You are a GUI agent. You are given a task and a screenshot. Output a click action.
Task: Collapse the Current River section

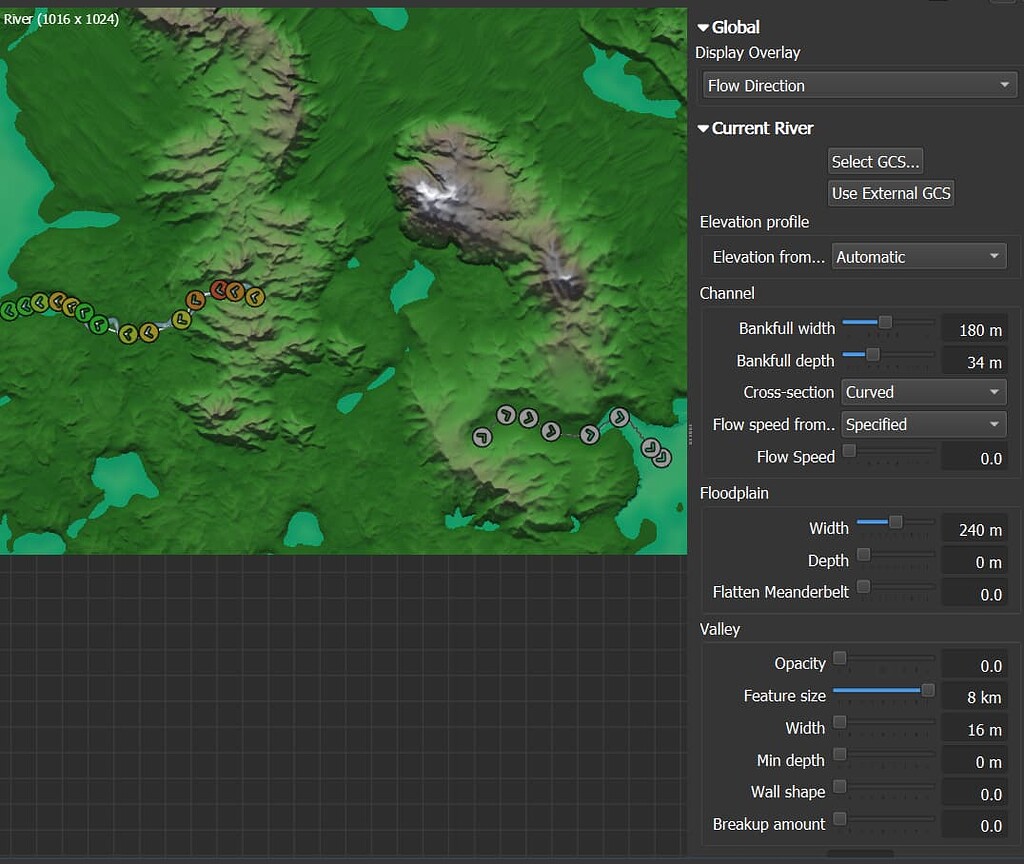(x=703, y=129)
